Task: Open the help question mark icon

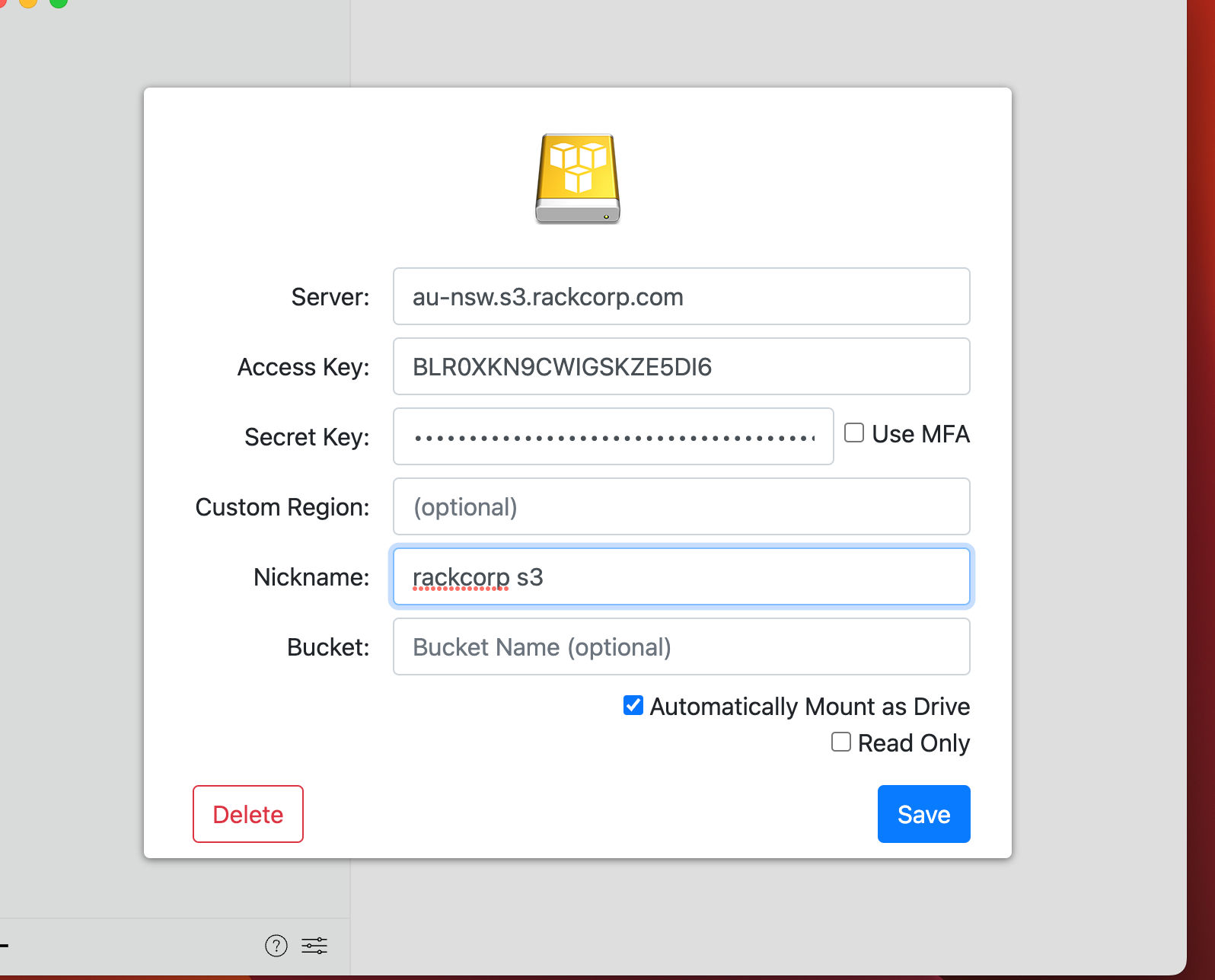Action: (276, 946)
